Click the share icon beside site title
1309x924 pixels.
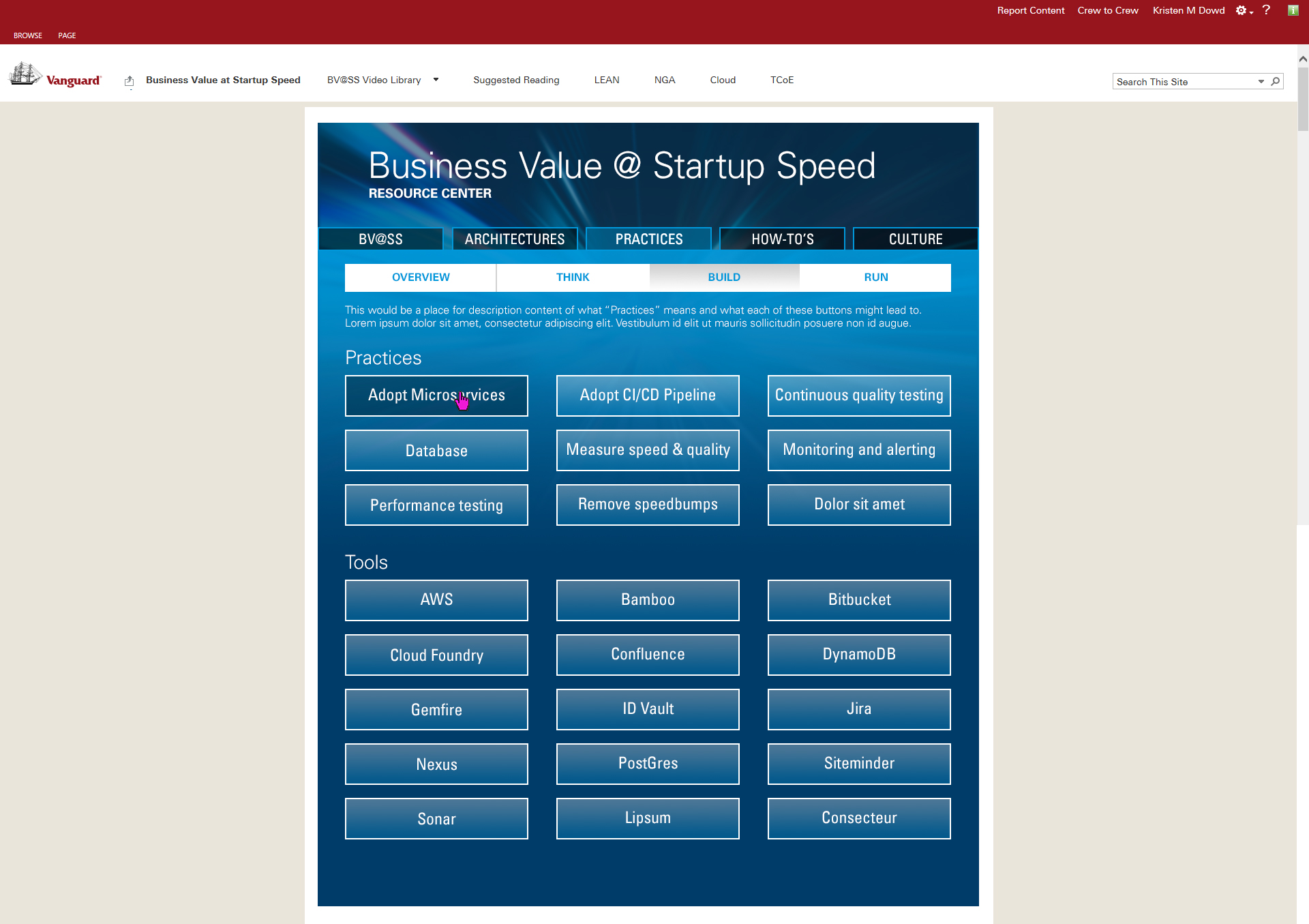coord(130,81)
